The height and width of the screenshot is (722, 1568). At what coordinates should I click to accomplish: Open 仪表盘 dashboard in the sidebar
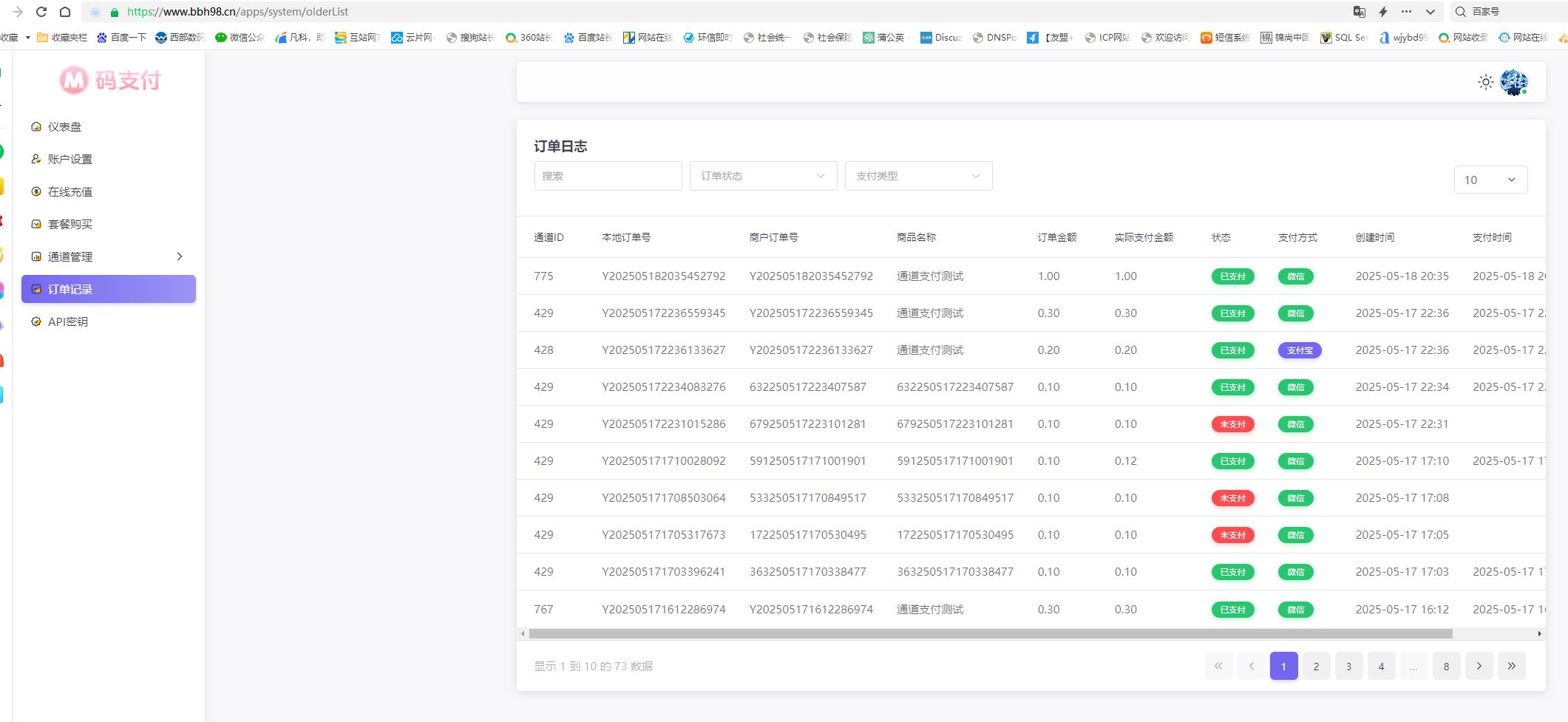click(x=64, y=127)
